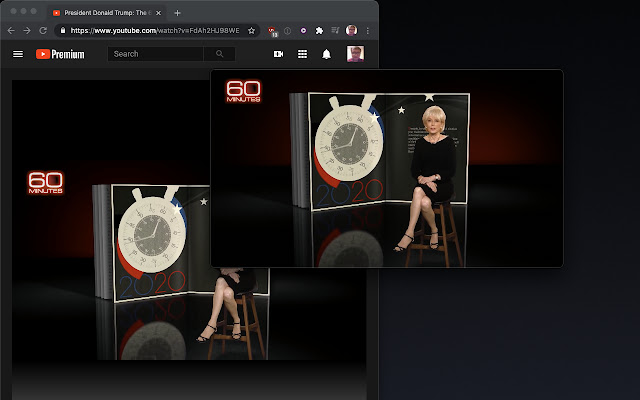Open notifications bell
640x400 pixels.
(327, 54)
